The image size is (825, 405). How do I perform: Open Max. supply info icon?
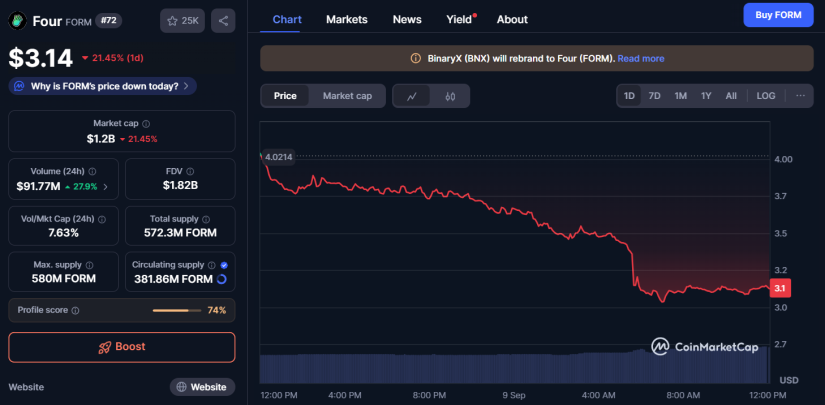click(89, 265)
